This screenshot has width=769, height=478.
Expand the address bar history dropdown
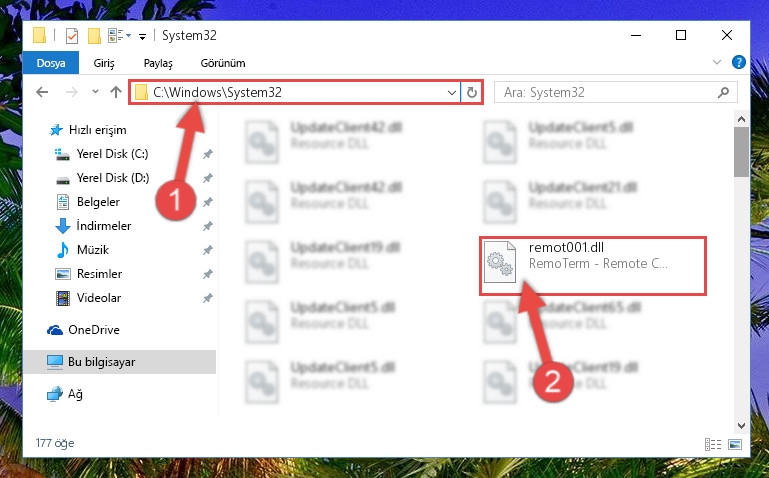tap(452, 92)
